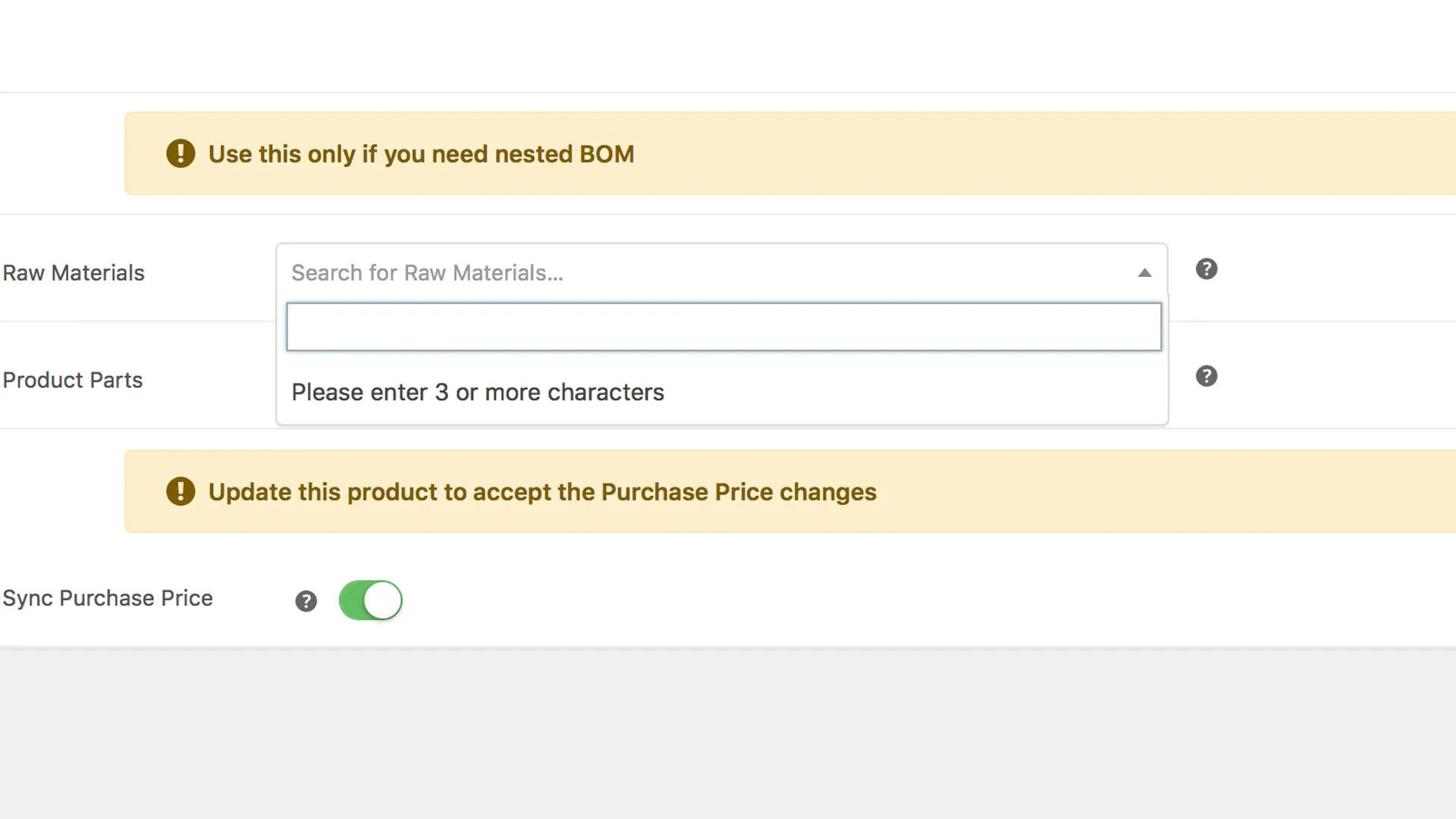Click the nested BOM warning exclamation icon
1456x819 pixels.
pyautogui.click(x=180, y=153)
